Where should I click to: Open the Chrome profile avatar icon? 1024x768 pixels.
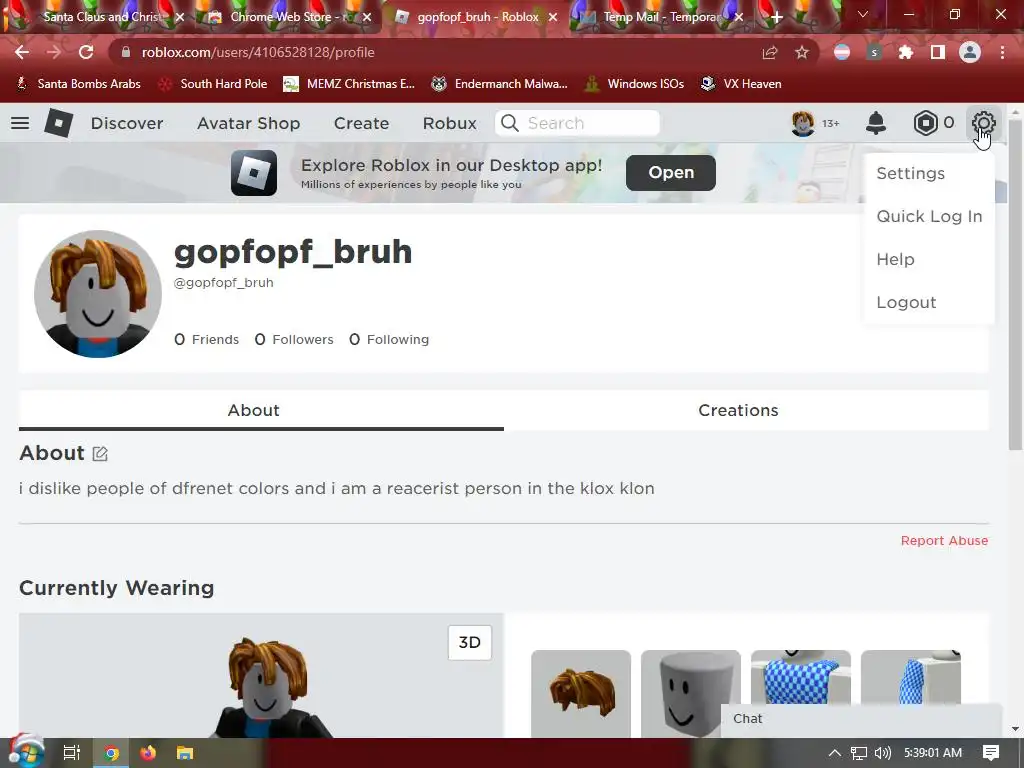click(x=970, y=52)
